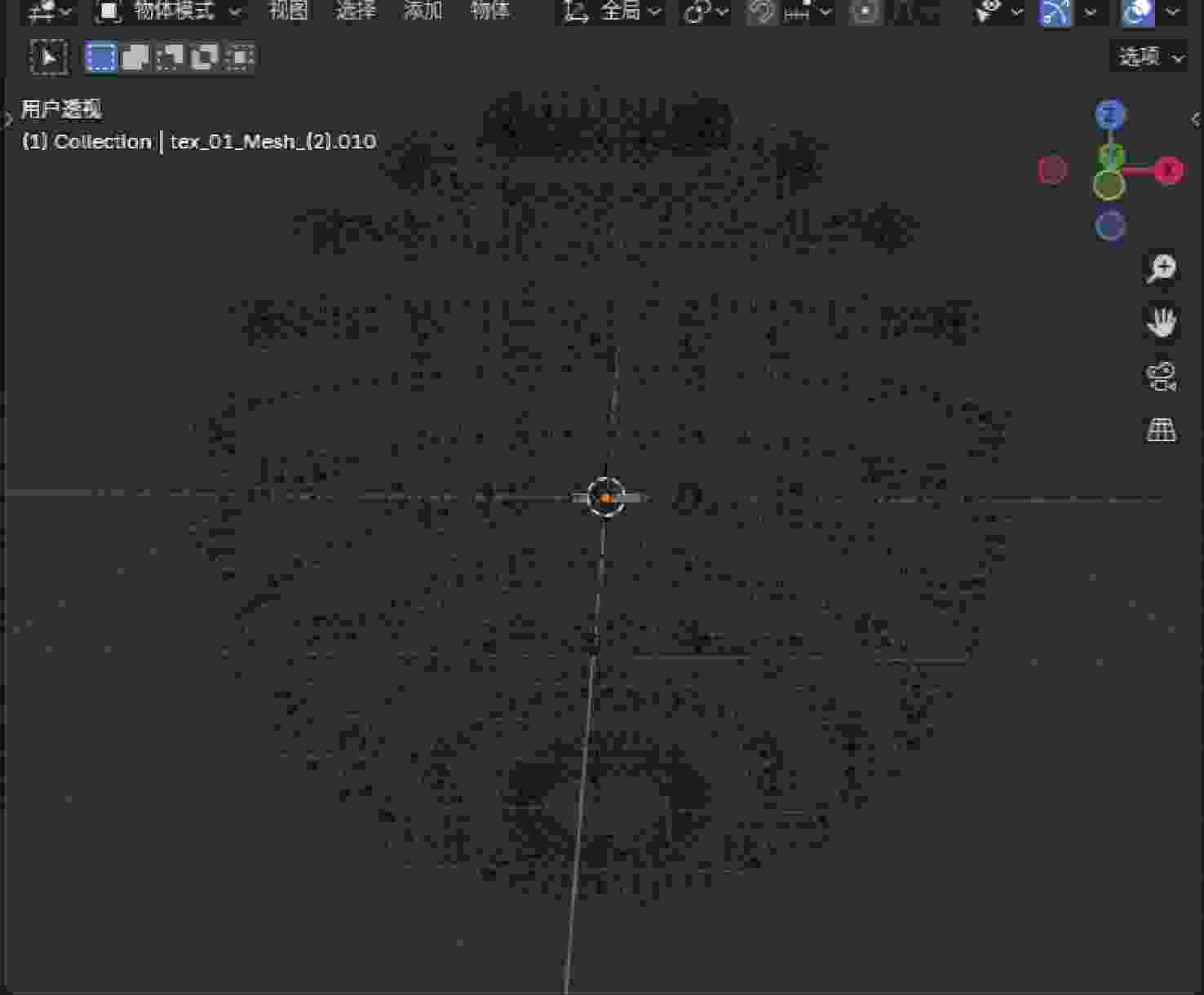Open the 视图 menu
Screen dimensions: 1204x995
tap(288, 11)
